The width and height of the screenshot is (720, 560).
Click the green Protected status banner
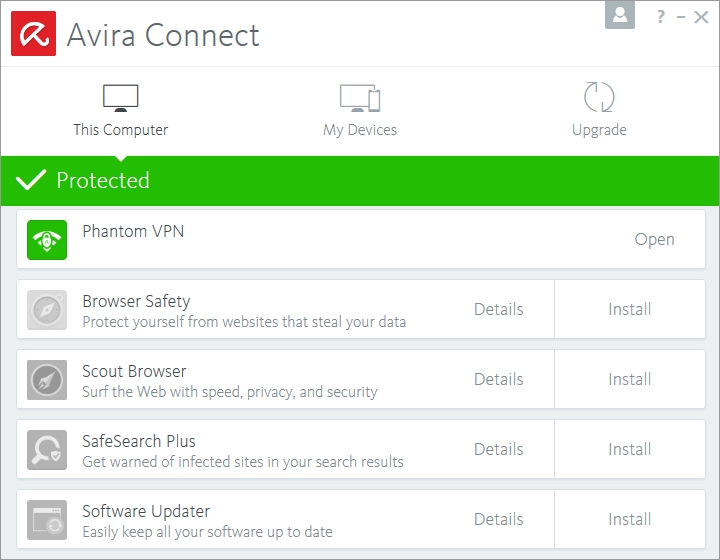360,181
